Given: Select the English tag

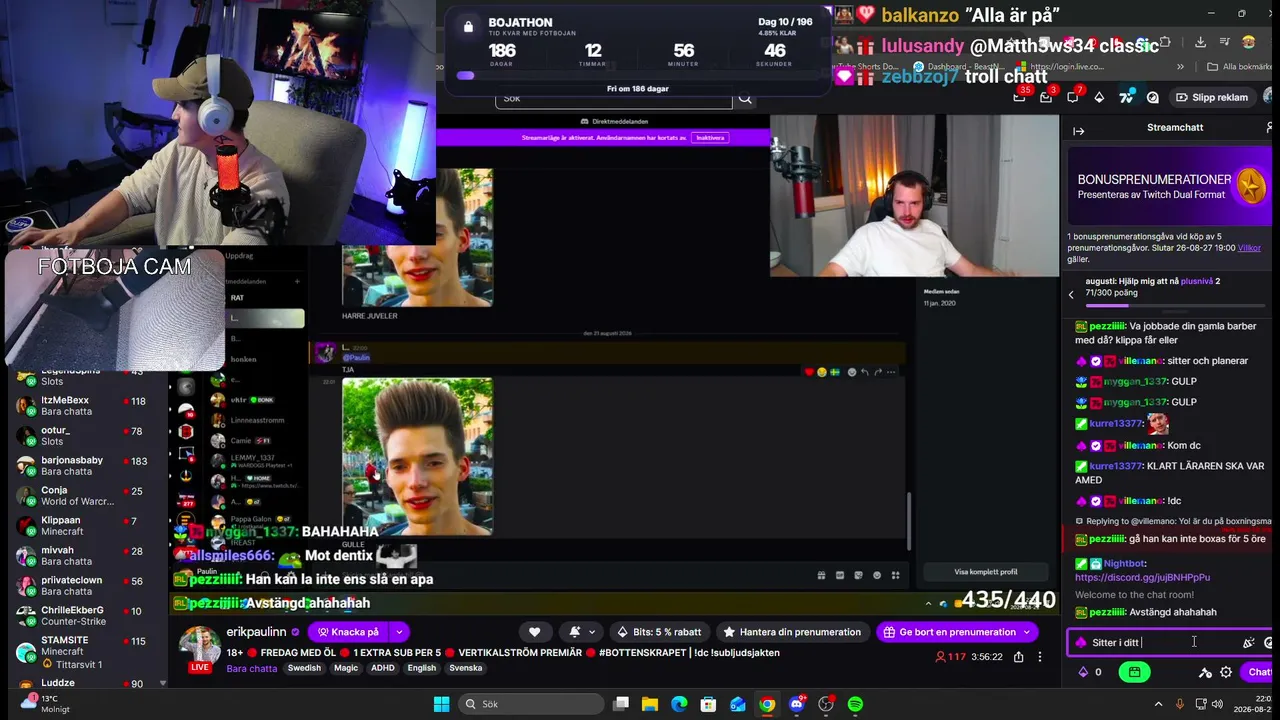Looking at the screenshot, I should point(422,668).
